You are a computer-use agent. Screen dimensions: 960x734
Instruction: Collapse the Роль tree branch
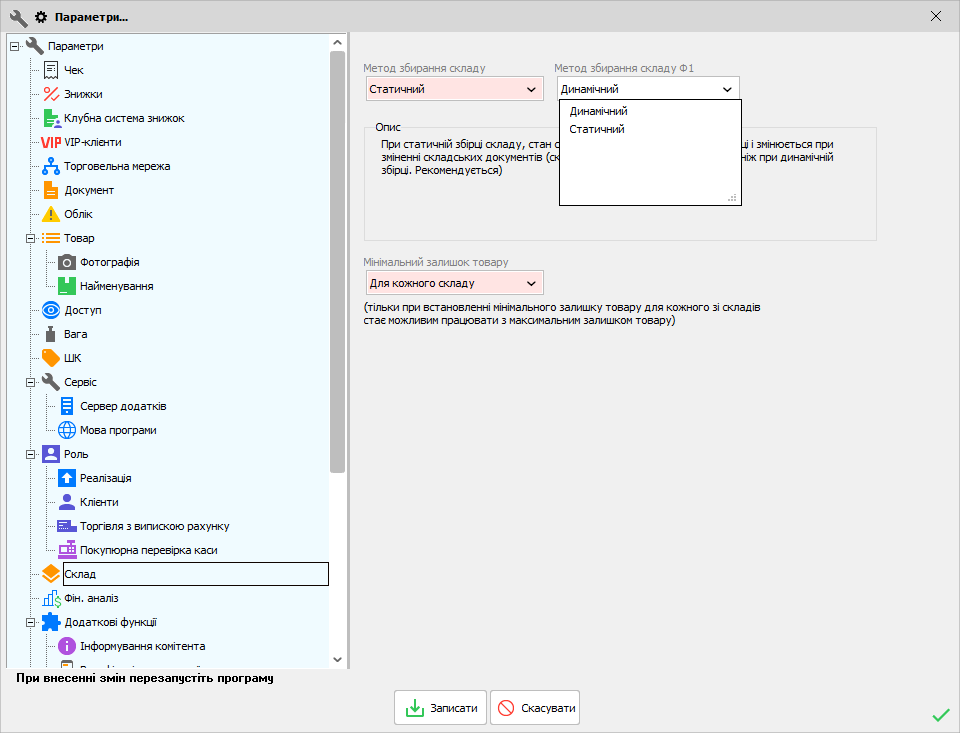pos(30,454)
